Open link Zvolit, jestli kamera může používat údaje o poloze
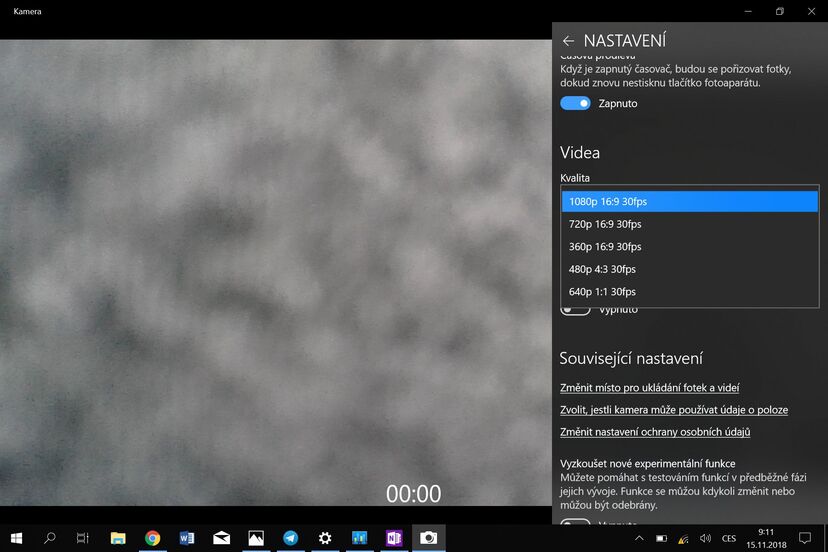 674,410
